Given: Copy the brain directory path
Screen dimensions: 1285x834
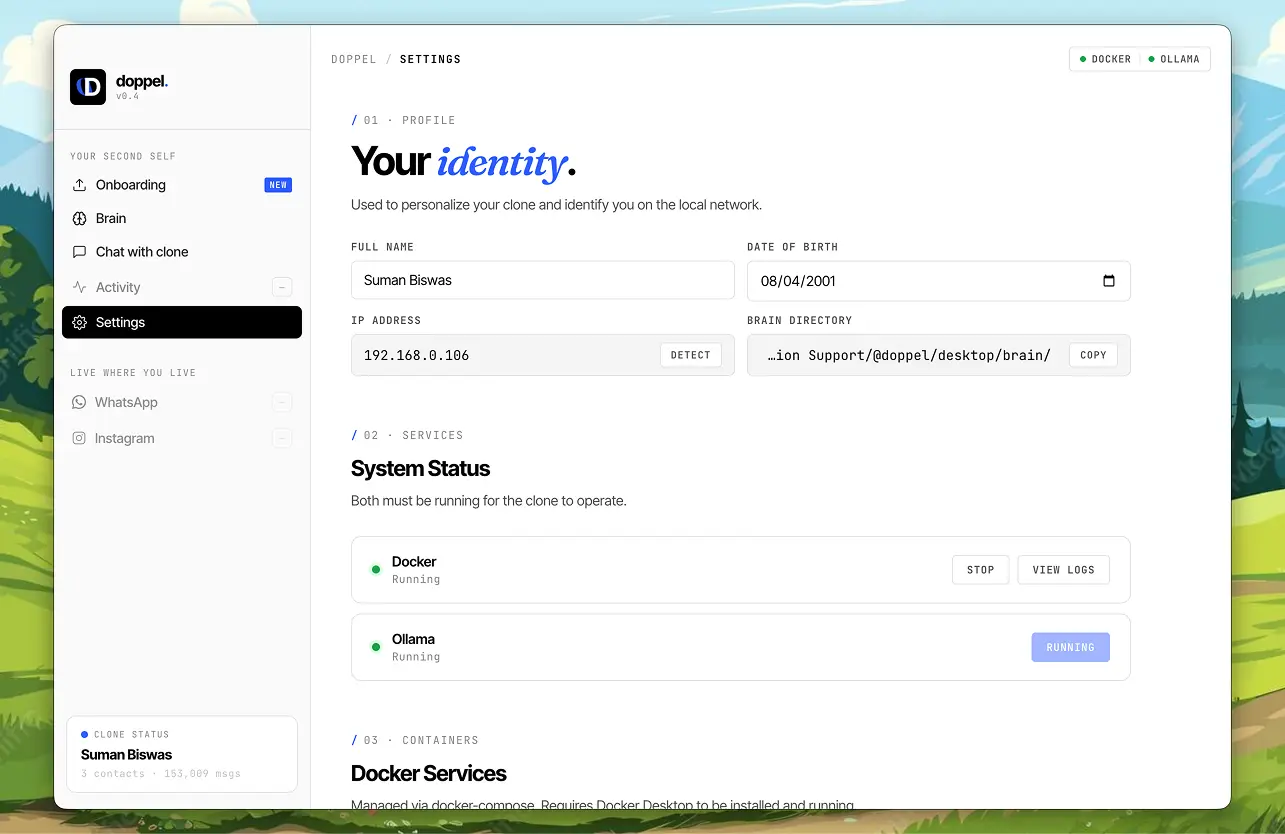Looking at the screenshot, I should click(1093, 355).
